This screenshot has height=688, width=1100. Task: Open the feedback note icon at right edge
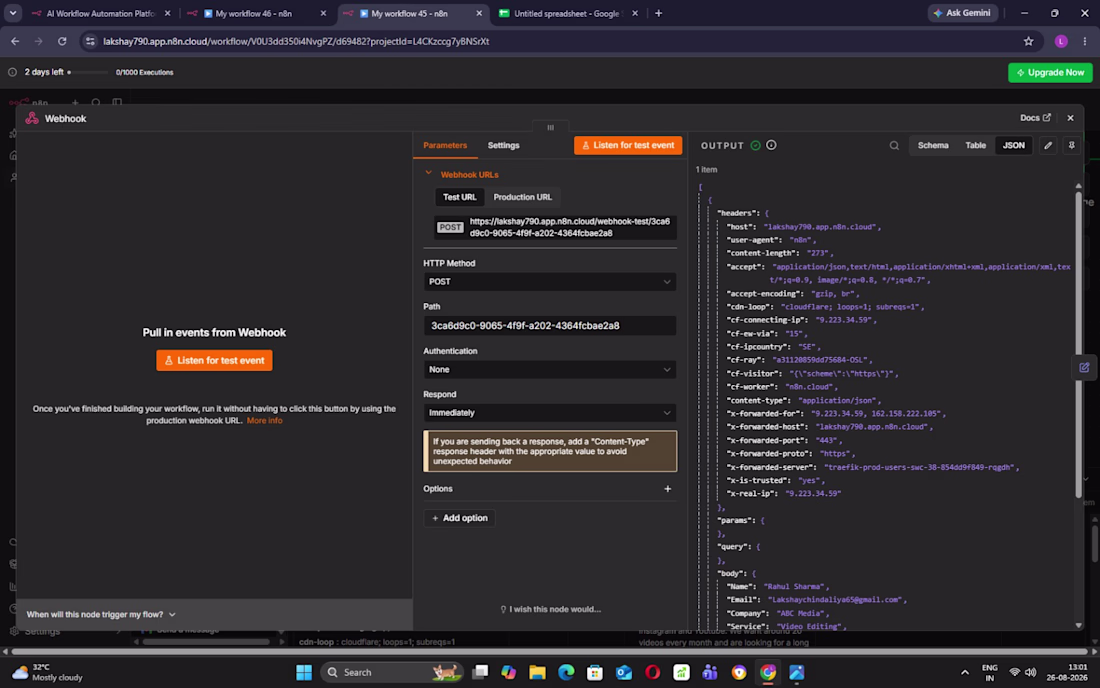click(x=1084, y=367)
